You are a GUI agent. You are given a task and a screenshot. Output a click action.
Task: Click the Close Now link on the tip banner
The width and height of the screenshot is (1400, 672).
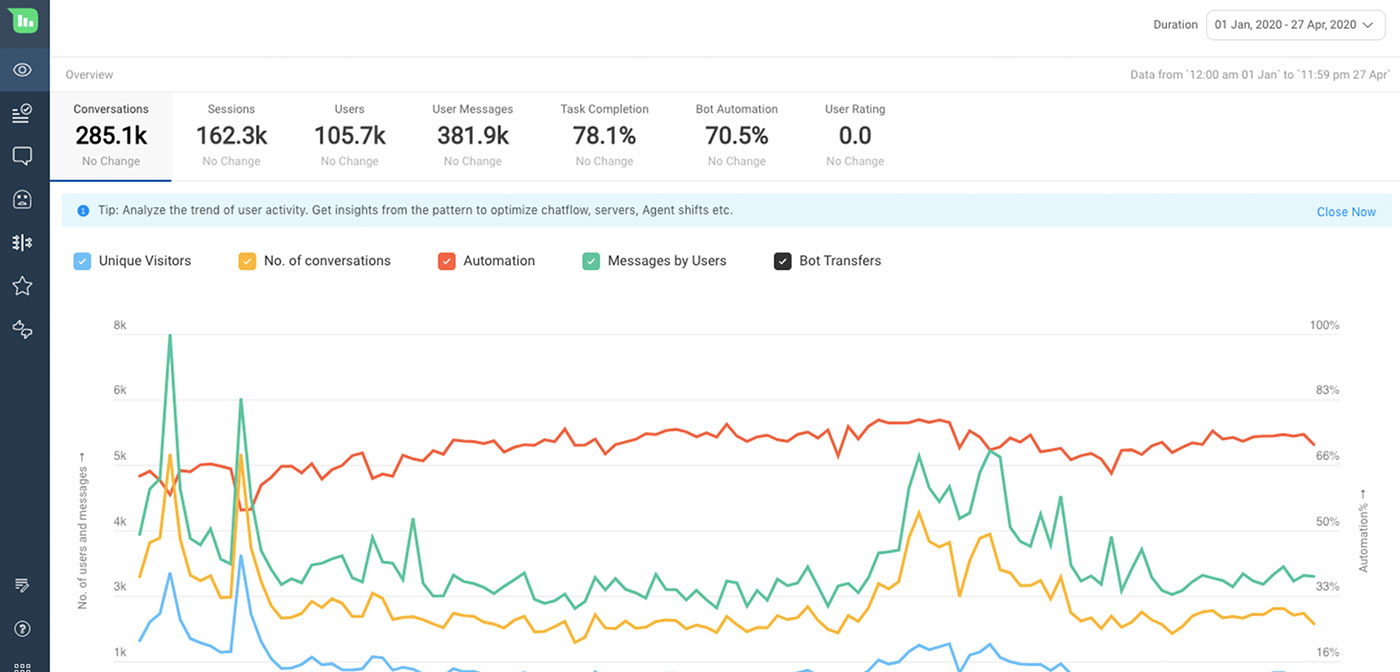pyautogui.click(x=1346, y=211)
